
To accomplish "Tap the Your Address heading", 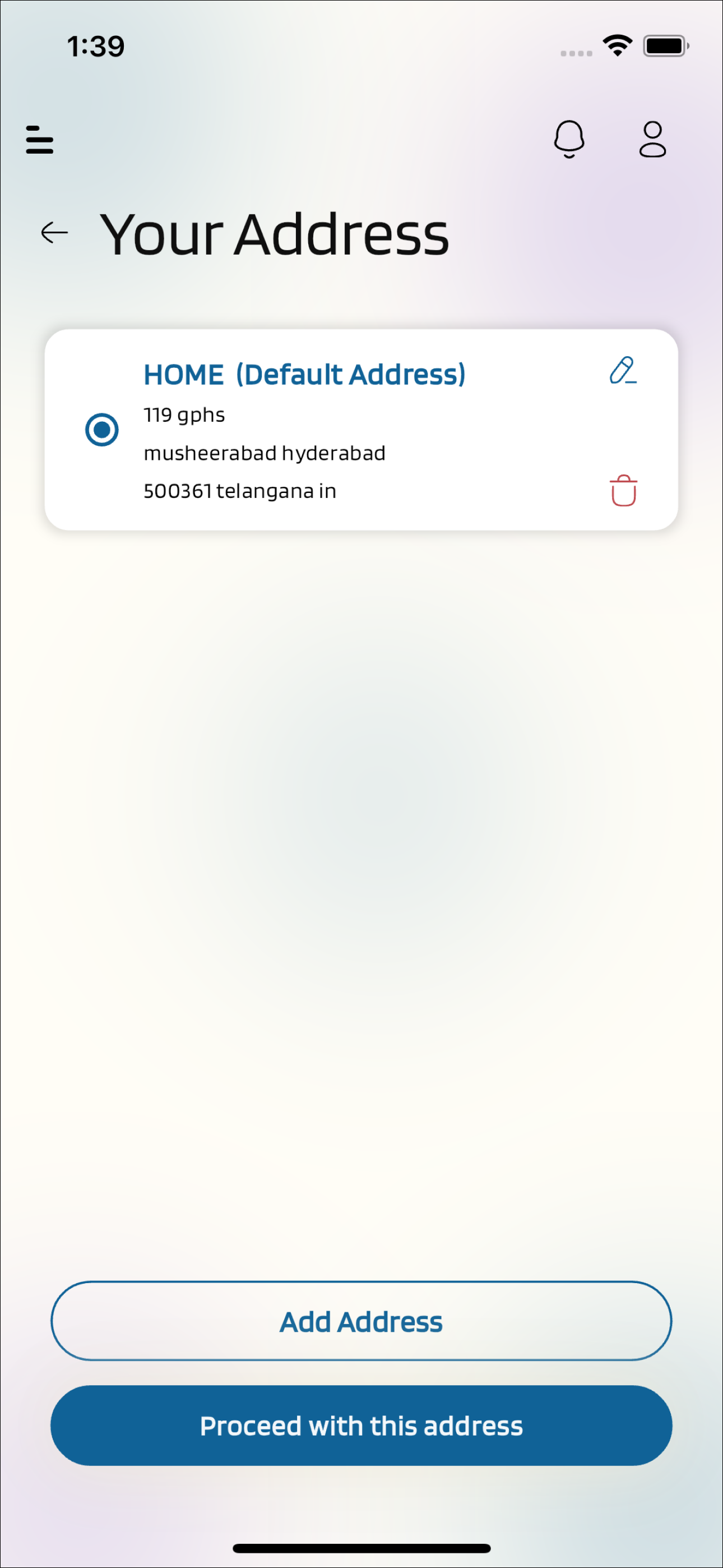I will (x=275, y=234).
